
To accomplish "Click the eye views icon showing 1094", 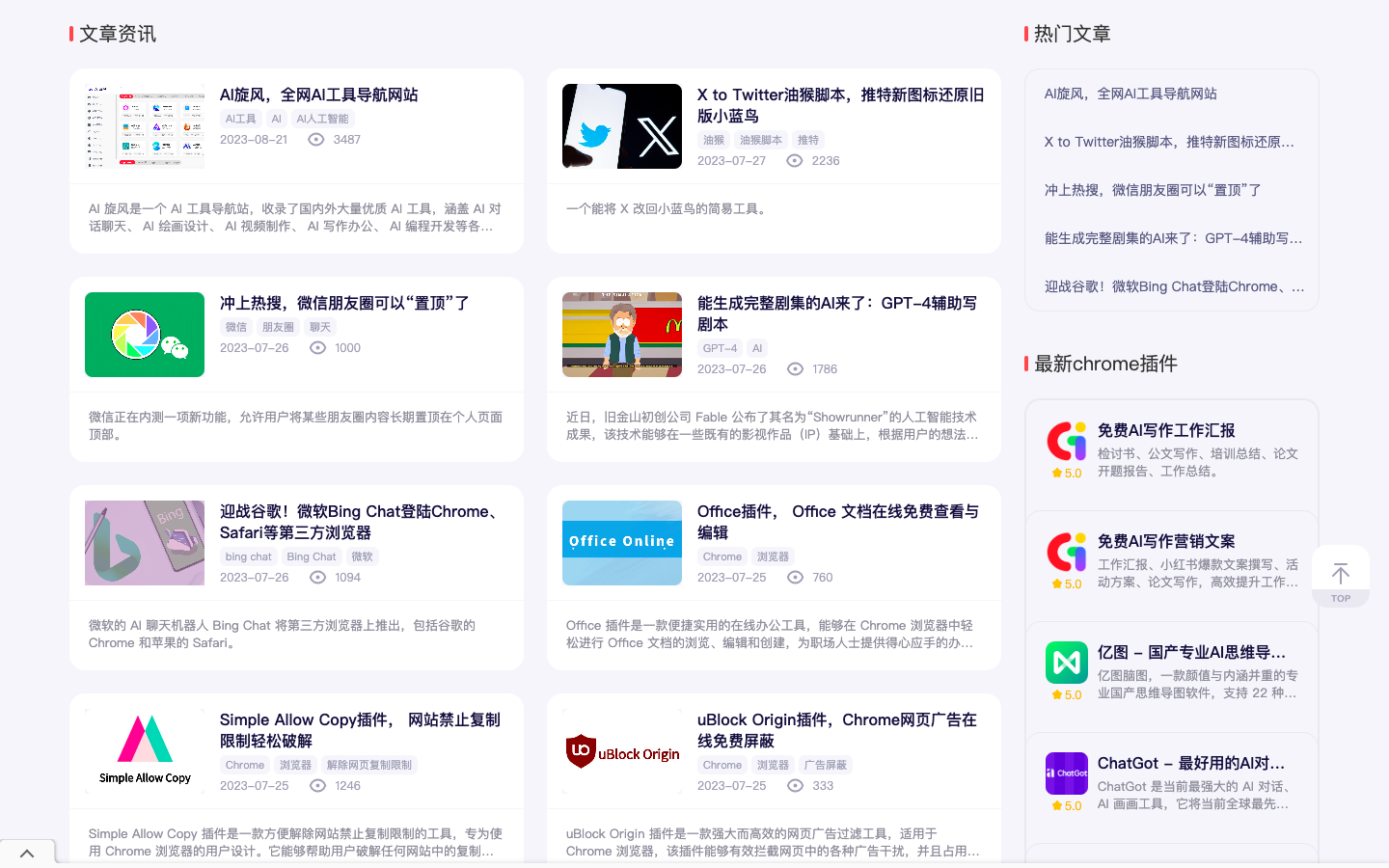I will click(x=317, y=578).
